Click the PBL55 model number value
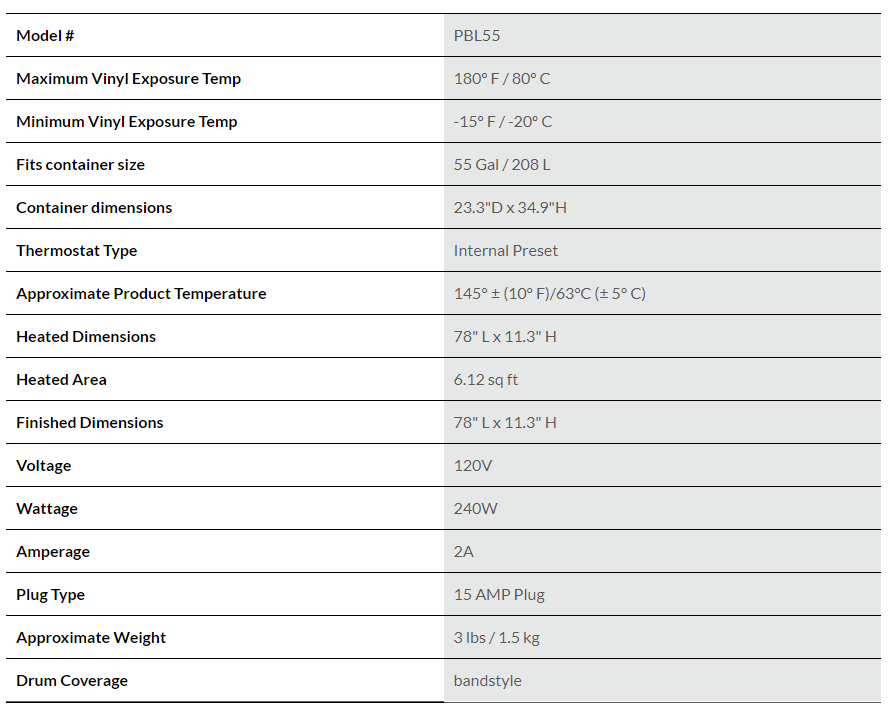This screenshot has width=894, height=712. tap(477, 36)
